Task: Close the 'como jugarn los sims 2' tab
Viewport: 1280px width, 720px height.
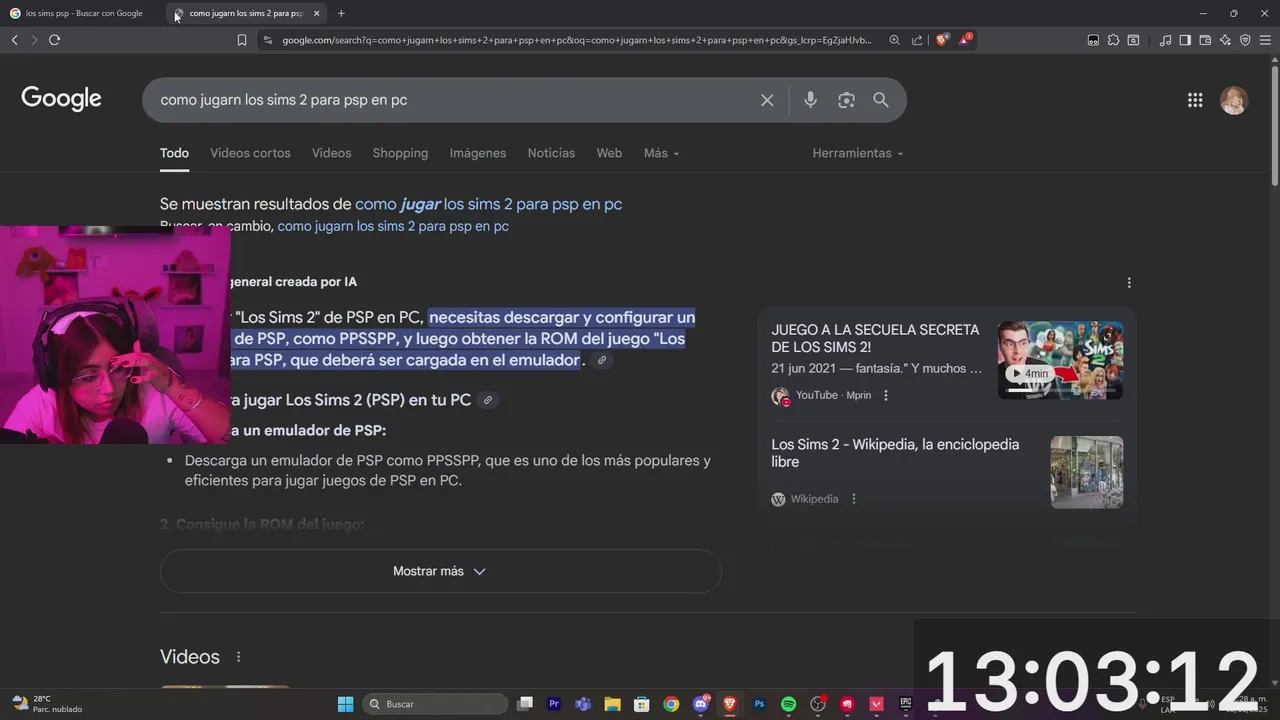Action: (316, 13)
